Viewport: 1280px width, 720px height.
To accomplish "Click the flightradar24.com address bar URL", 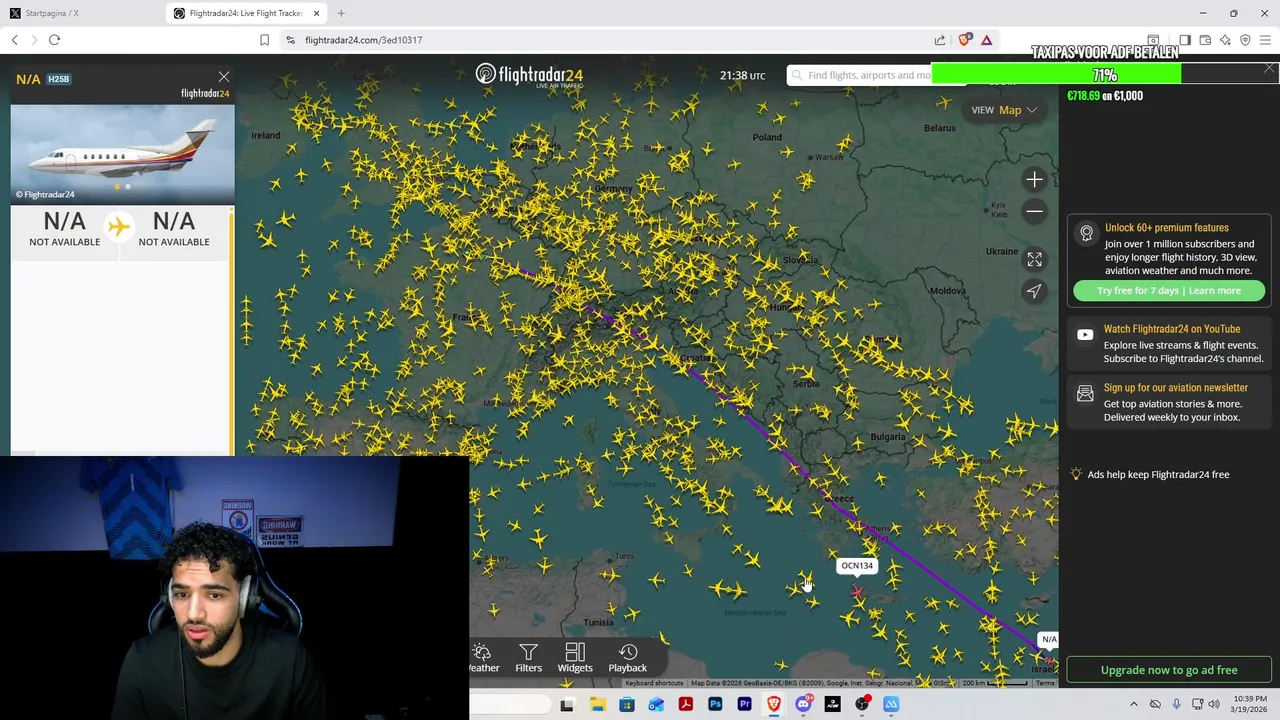I will point(363,40).
